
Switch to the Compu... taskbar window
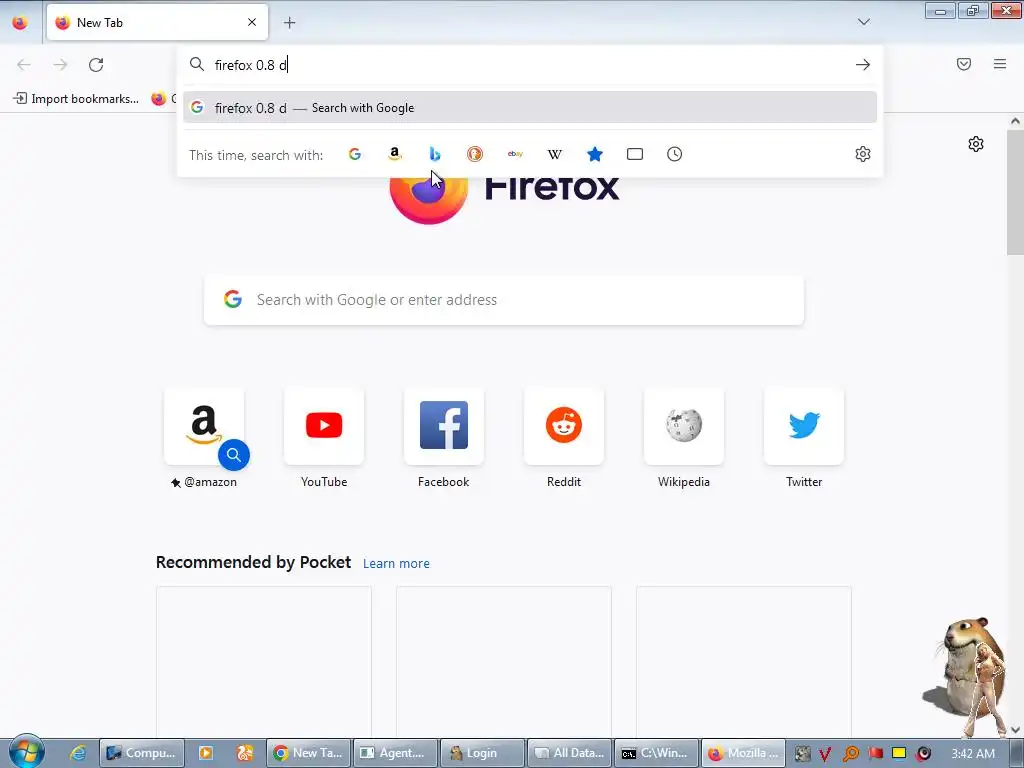[x=142, y=753]
